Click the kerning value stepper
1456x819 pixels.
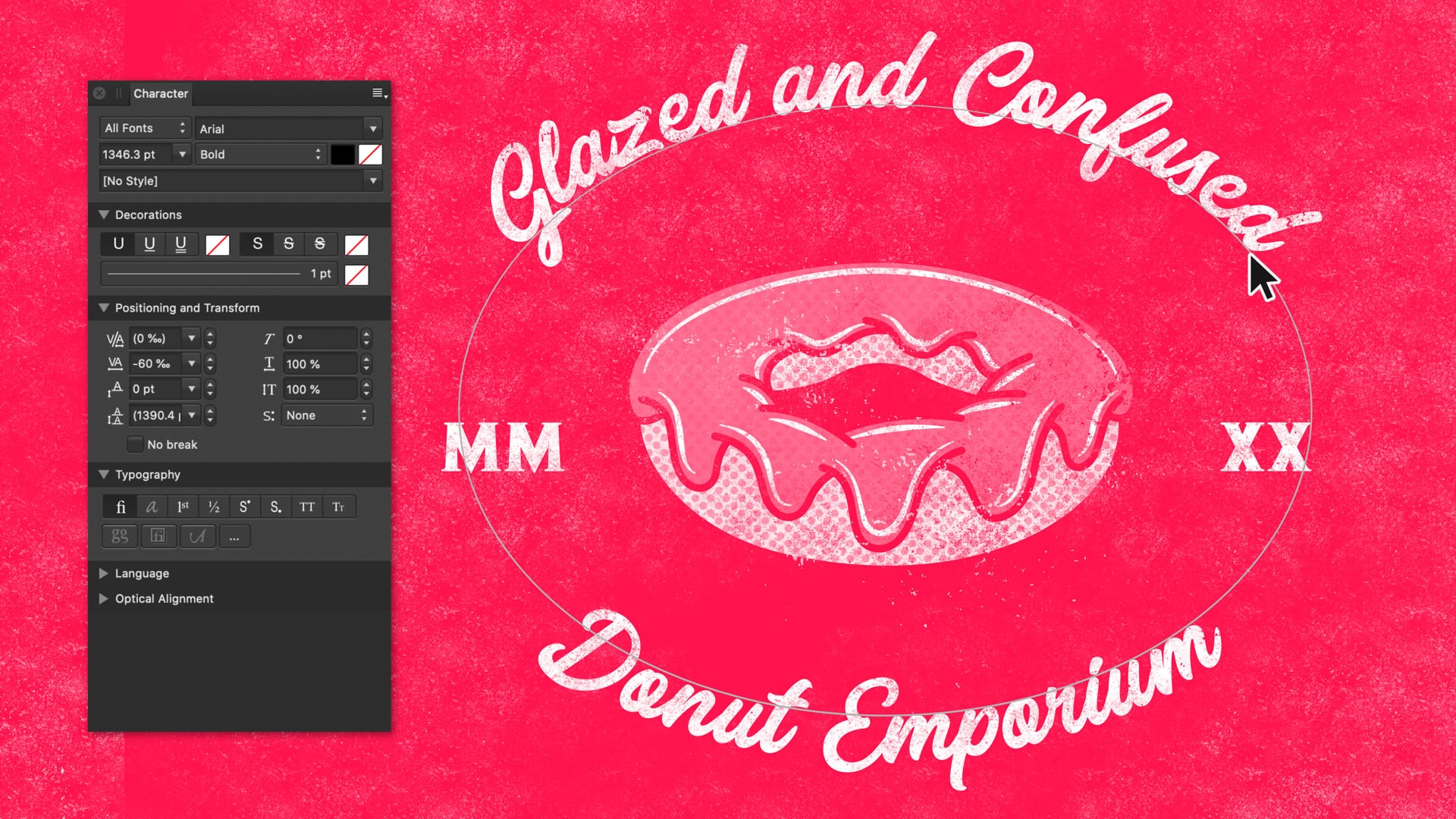pos(209,338)
